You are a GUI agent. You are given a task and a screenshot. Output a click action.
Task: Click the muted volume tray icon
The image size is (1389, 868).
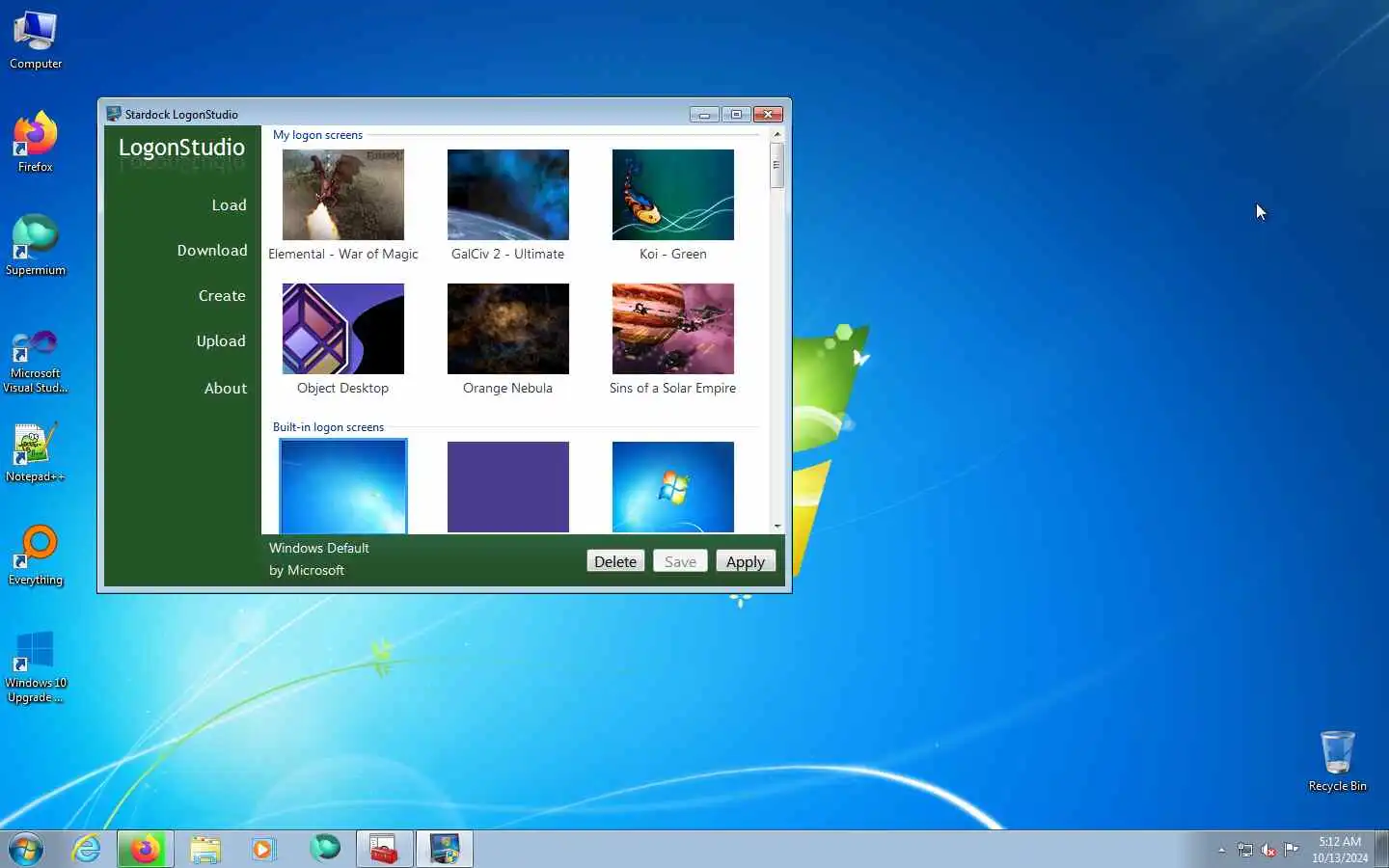(1268, 850)
